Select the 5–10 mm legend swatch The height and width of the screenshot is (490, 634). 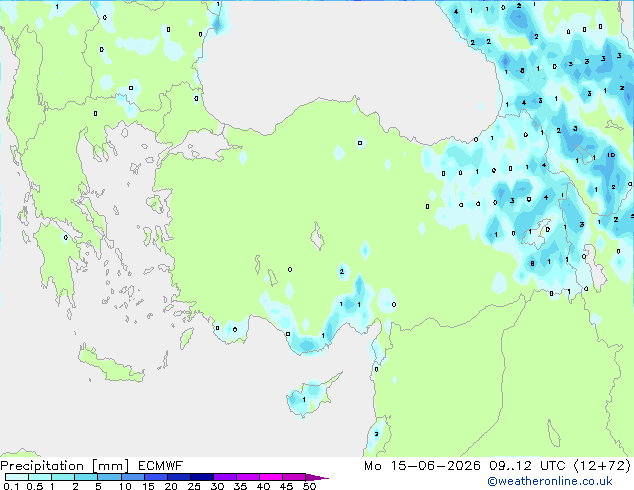pos(109,477)
